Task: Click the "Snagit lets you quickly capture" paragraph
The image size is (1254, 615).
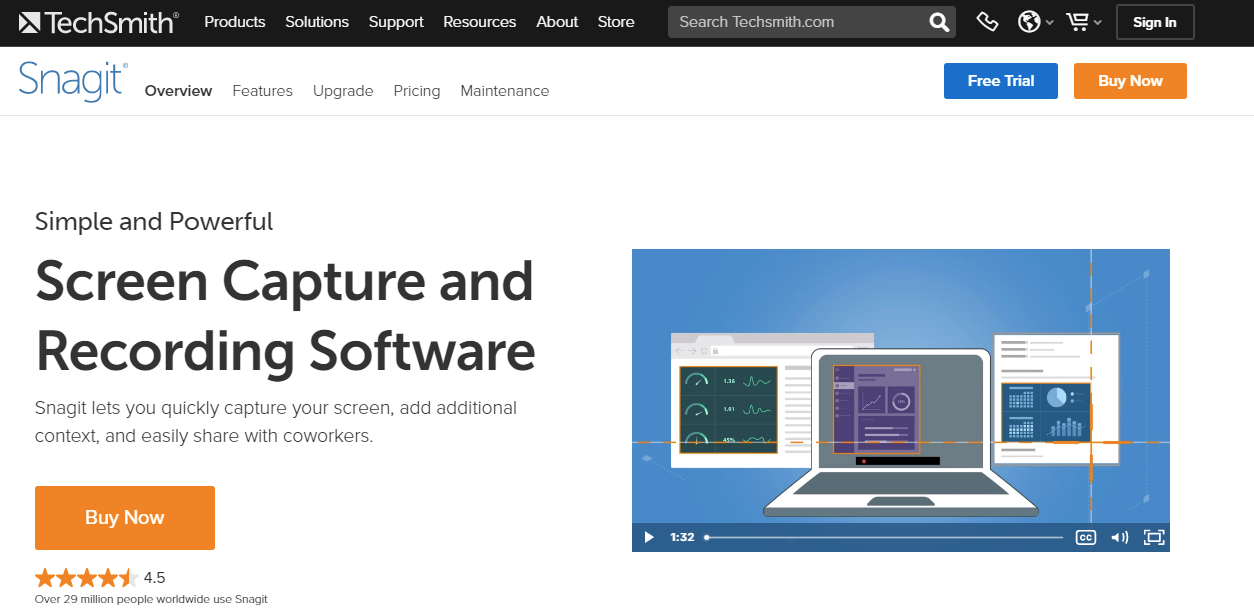Action: coord(276,422)
